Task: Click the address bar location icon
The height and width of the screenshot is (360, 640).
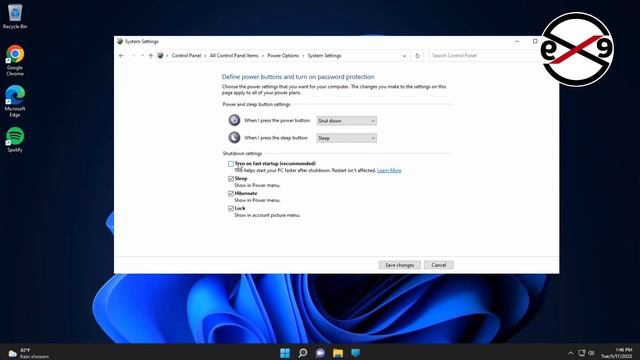Action: (160, 56)
